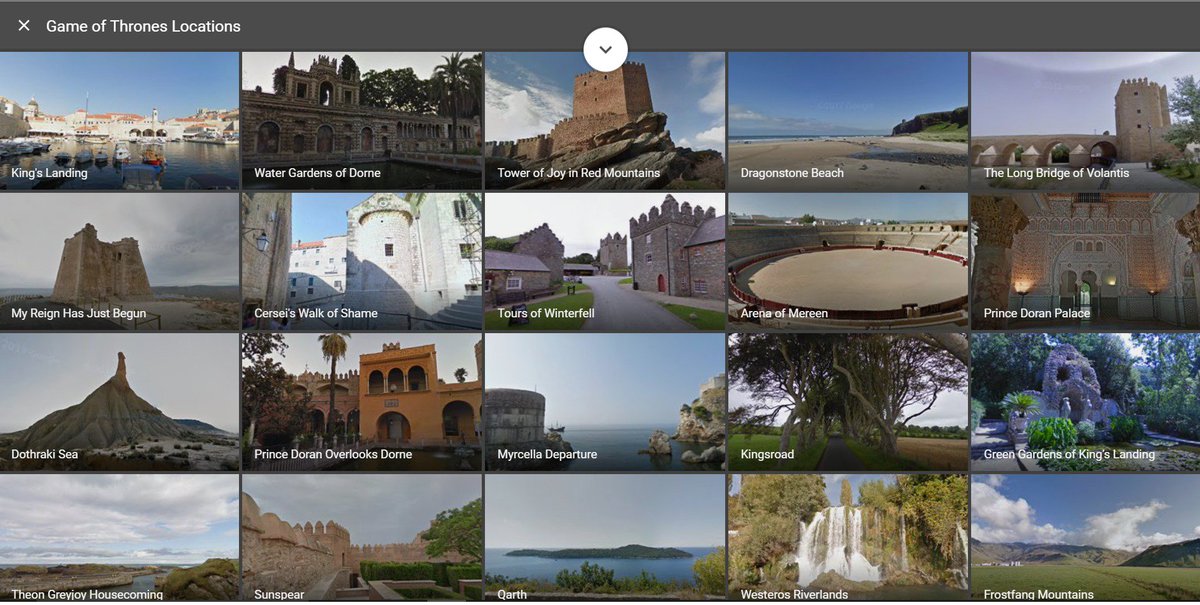Open Prince Doran Overlooks Dorne thumbnail
Viewport: 1200px width, 605px height.
coord(362,402)
